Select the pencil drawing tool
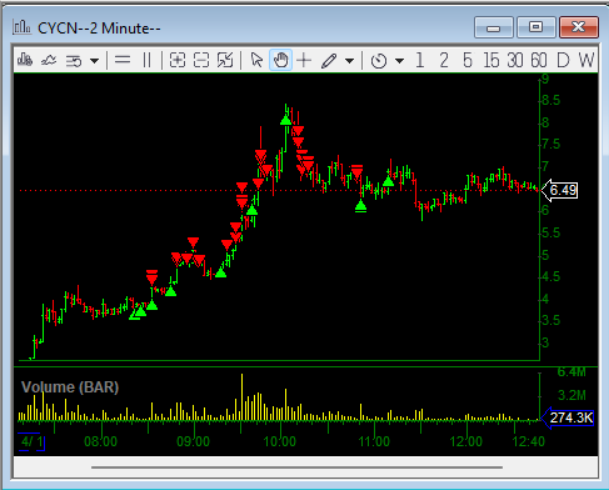This screenshot has height=490, width=609. 329,61
